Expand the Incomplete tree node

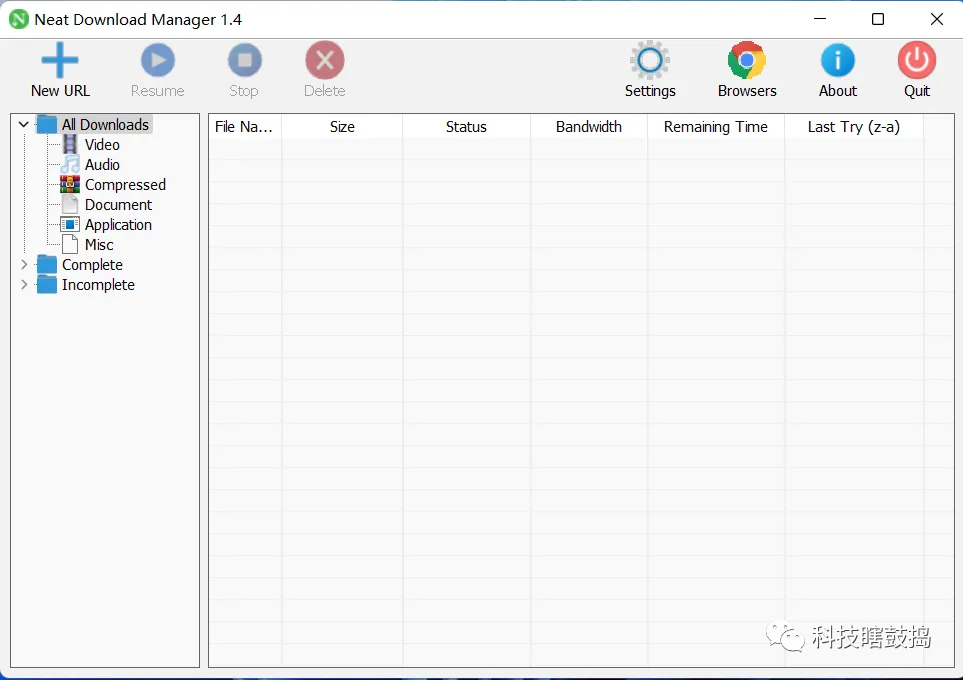coord(24,284)
